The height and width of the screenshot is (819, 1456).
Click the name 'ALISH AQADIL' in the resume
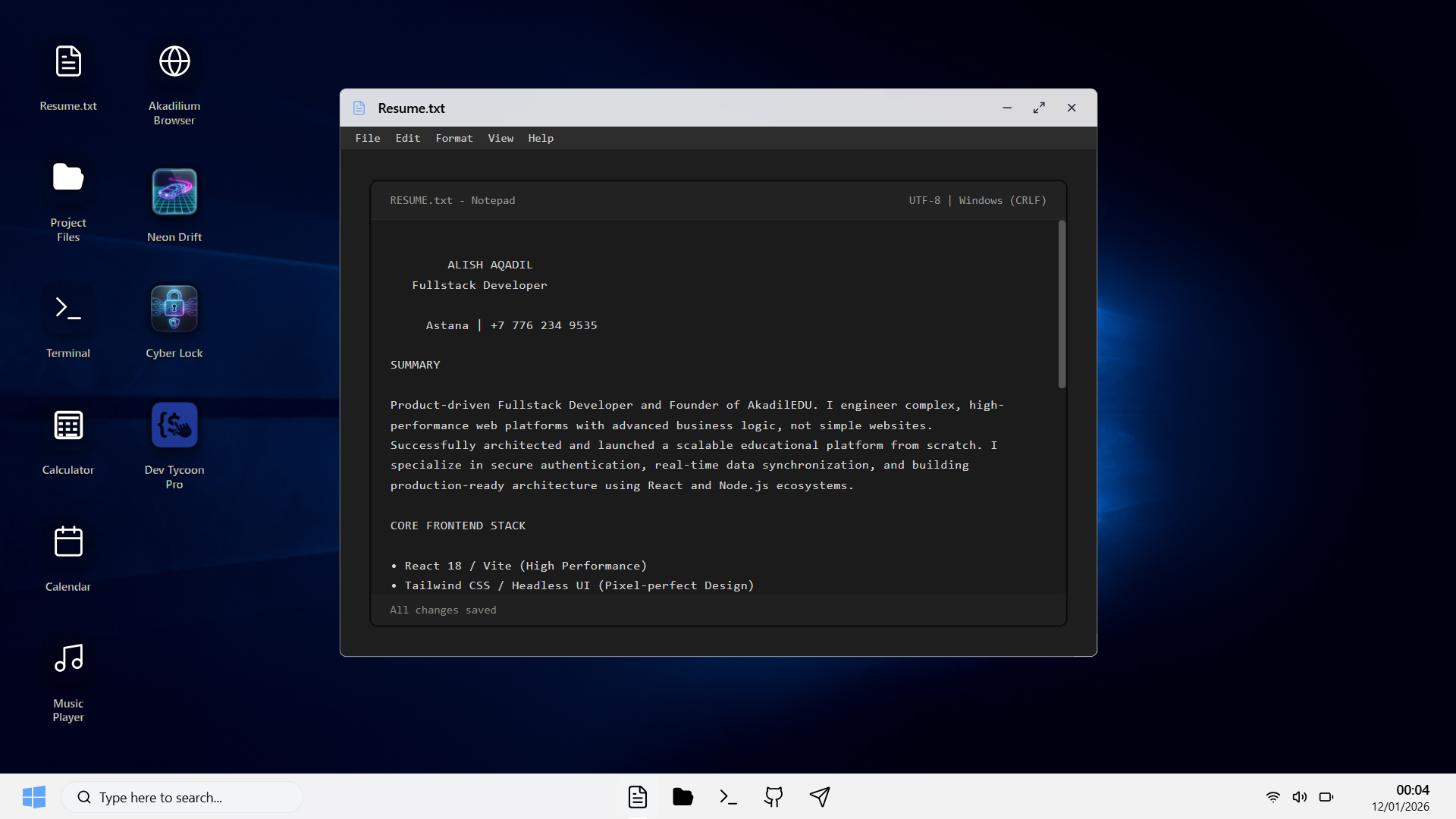pos(490,265)
